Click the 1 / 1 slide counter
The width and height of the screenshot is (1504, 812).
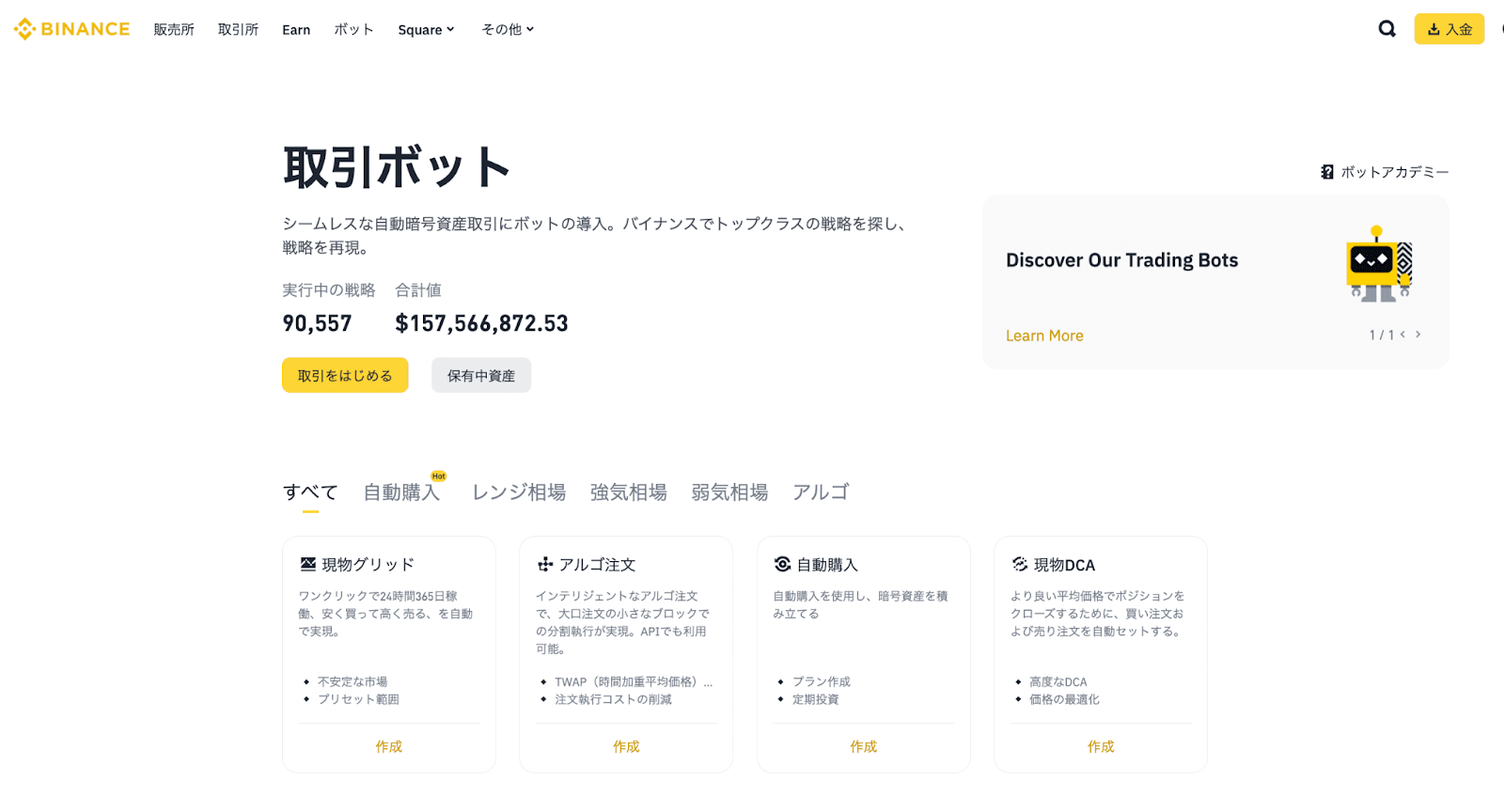tap(1381, 335)
